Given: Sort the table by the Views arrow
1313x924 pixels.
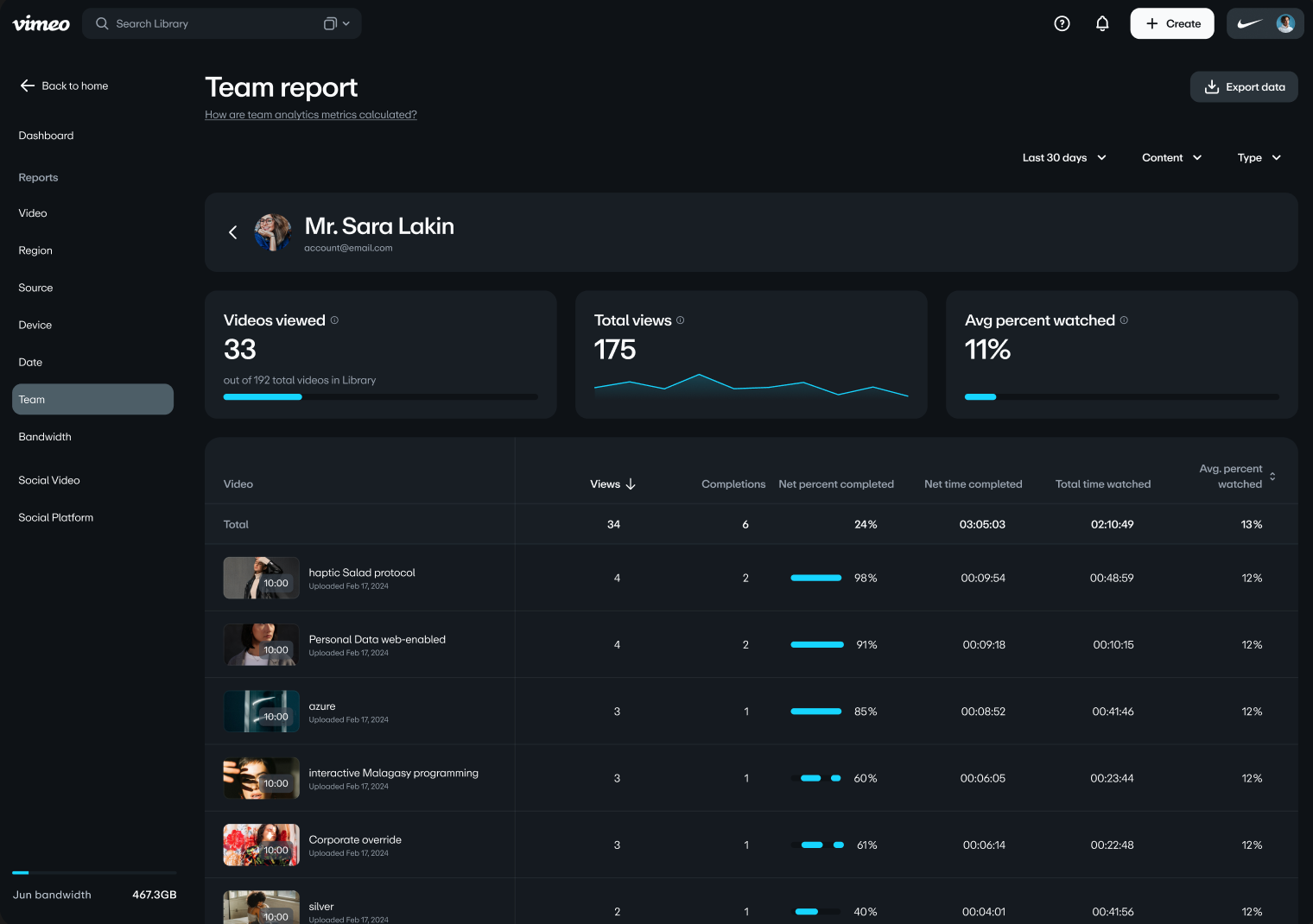Looking at the screenshot, I should pos(631,484).
